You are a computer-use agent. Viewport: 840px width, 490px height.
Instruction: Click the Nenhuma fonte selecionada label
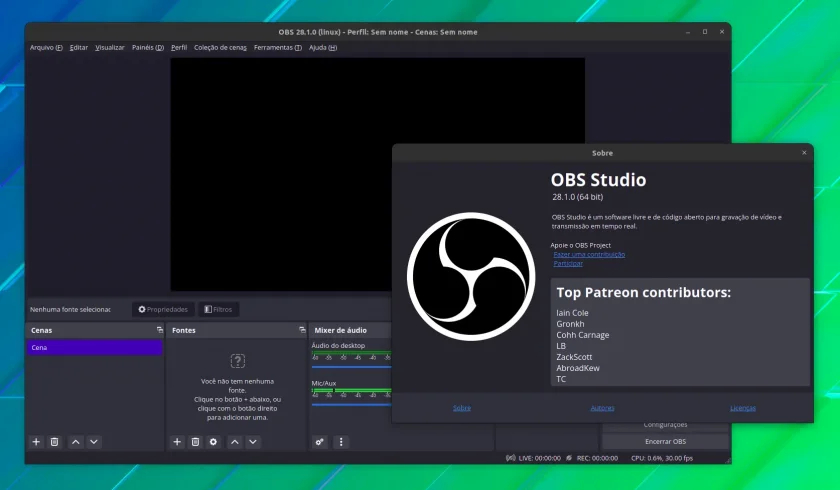pyautogui.click(x=70, y=310)
